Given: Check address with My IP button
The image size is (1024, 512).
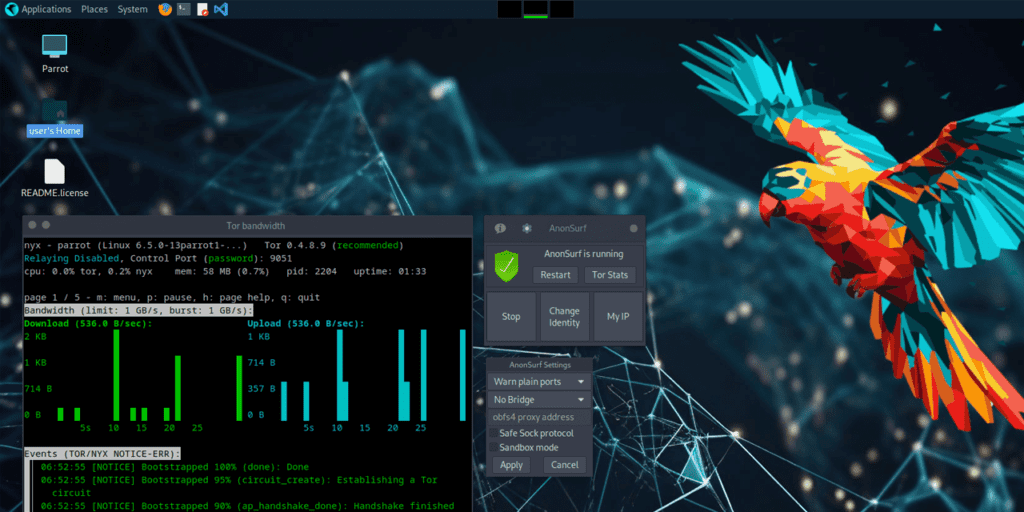Looking at the screenshot, I should point(618,317).
